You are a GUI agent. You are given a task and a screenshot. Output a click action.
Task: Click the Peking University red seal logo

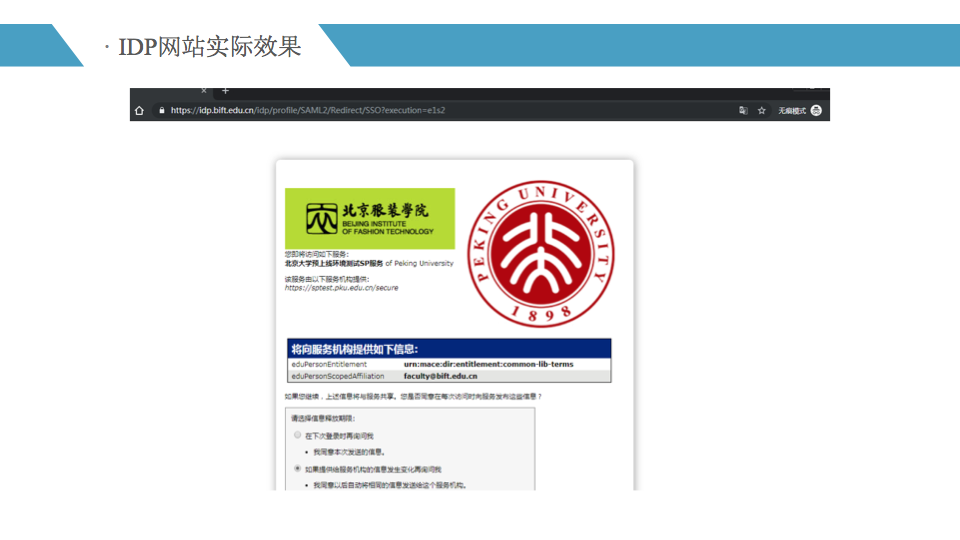tap(541, 254)
